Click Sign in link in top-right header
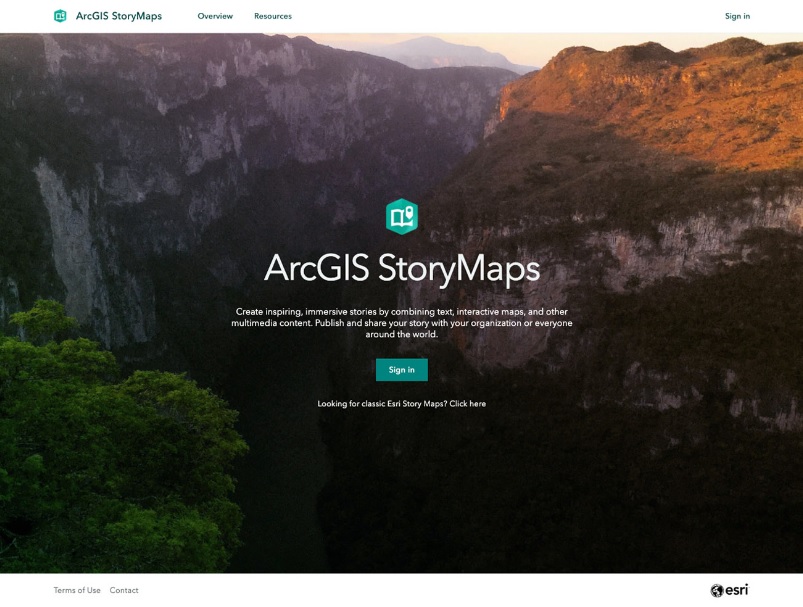This screenshot has height=607, width=803. tap(737, 16)
